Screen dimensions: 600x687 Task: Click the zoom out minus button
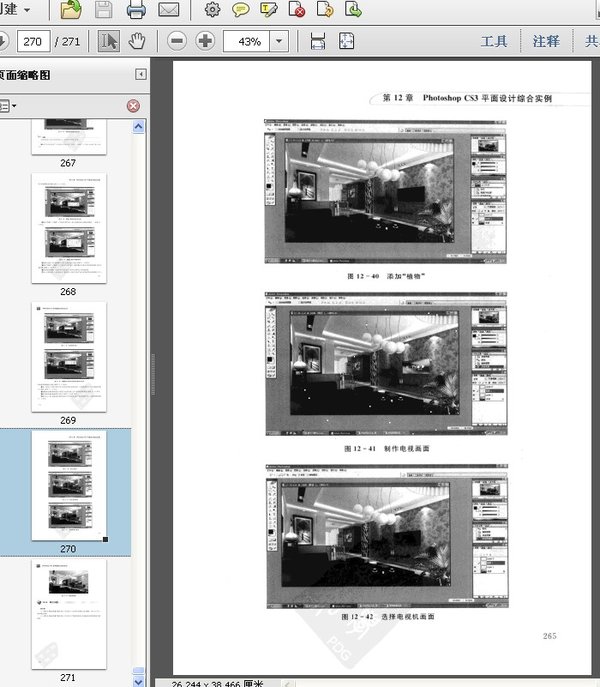click(177, 41)
